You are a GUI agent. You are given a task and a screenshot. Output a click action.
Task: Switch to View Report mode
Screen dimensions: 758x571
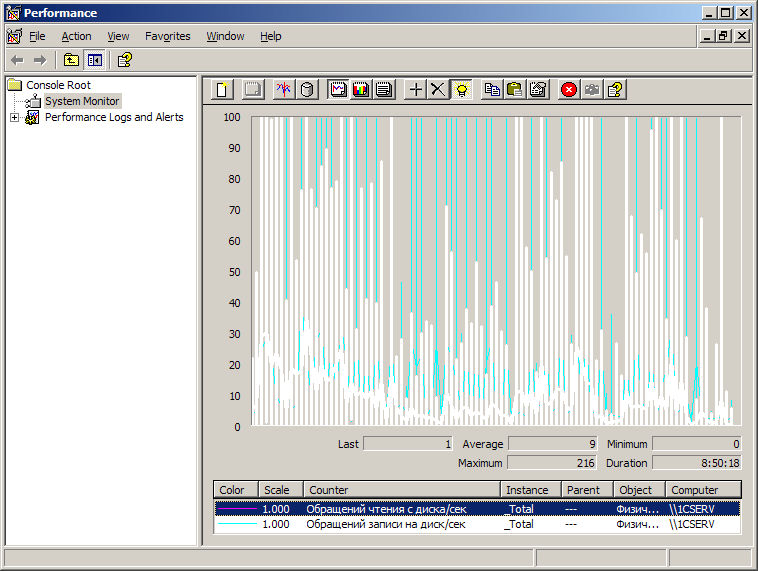tap(383, 90)
